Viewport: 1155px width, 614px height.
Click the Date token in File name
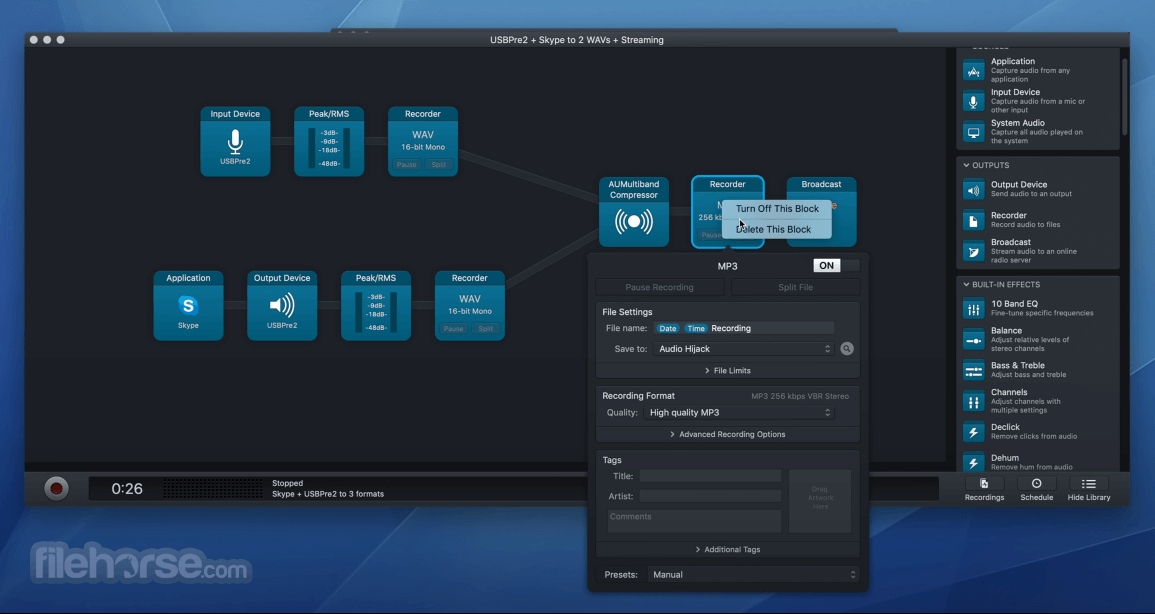(x=667, y=328)
